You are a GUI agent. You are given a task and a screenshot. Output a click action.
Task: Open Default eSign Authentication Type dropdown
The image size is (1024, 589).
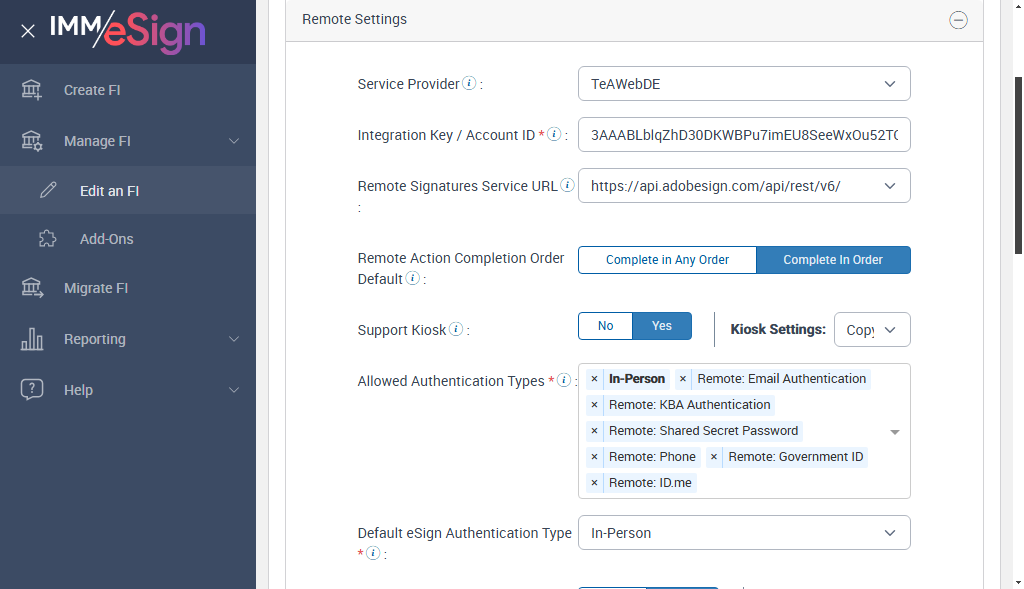(x=744, y=533)
